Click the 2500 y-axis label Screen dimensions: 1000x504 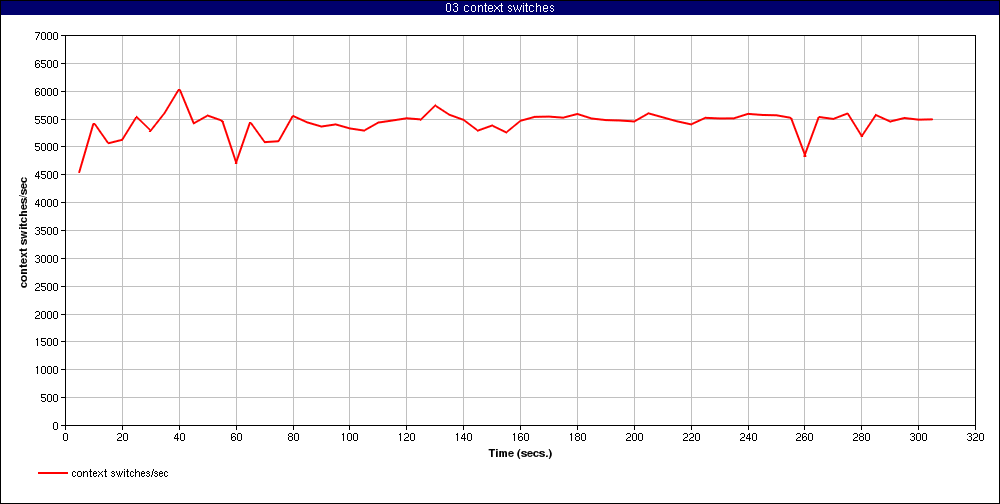[48, 287]
